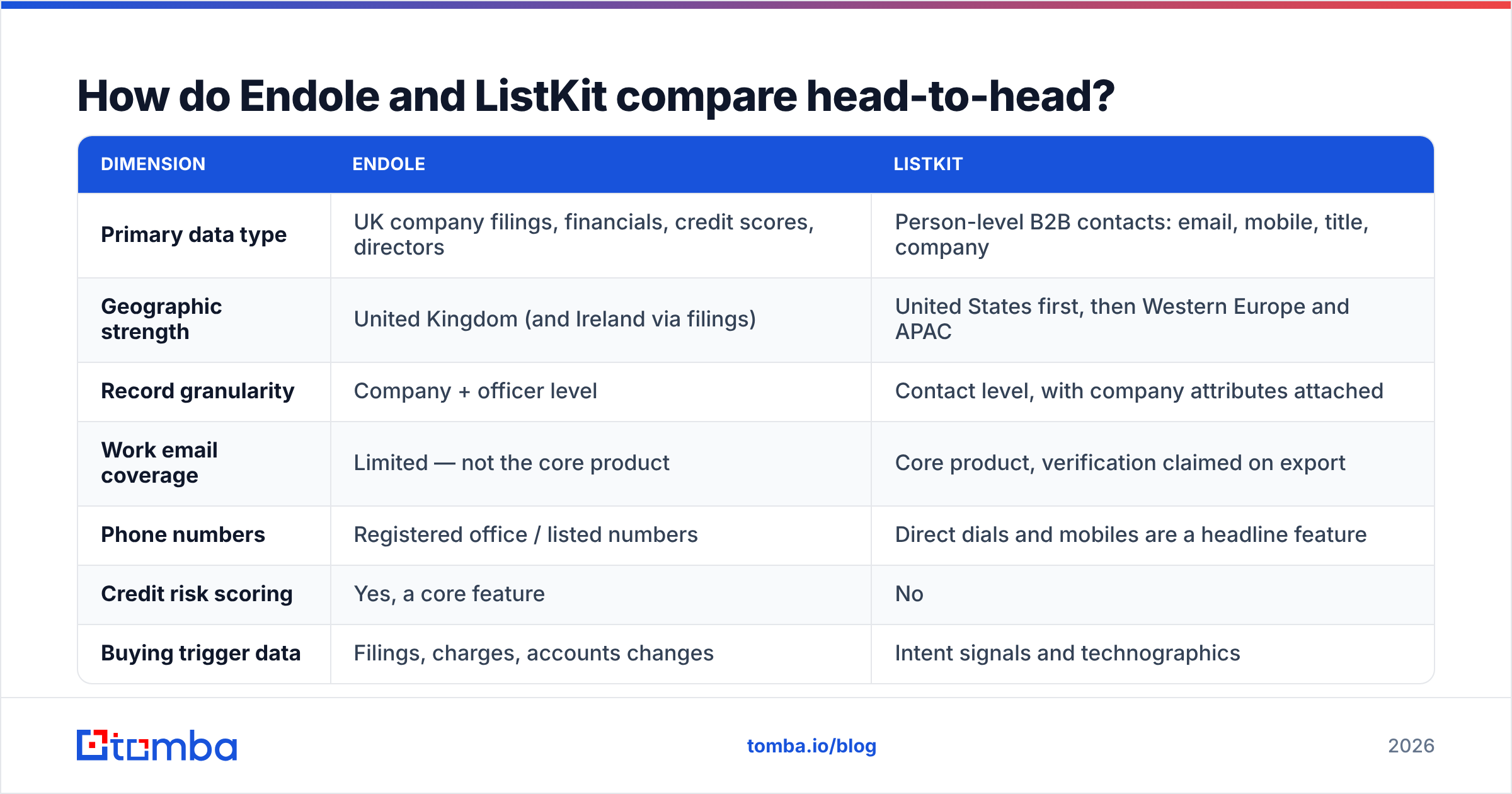
Task: Click the 'Phone numbers' row label
Action: (x=183, y=534)
